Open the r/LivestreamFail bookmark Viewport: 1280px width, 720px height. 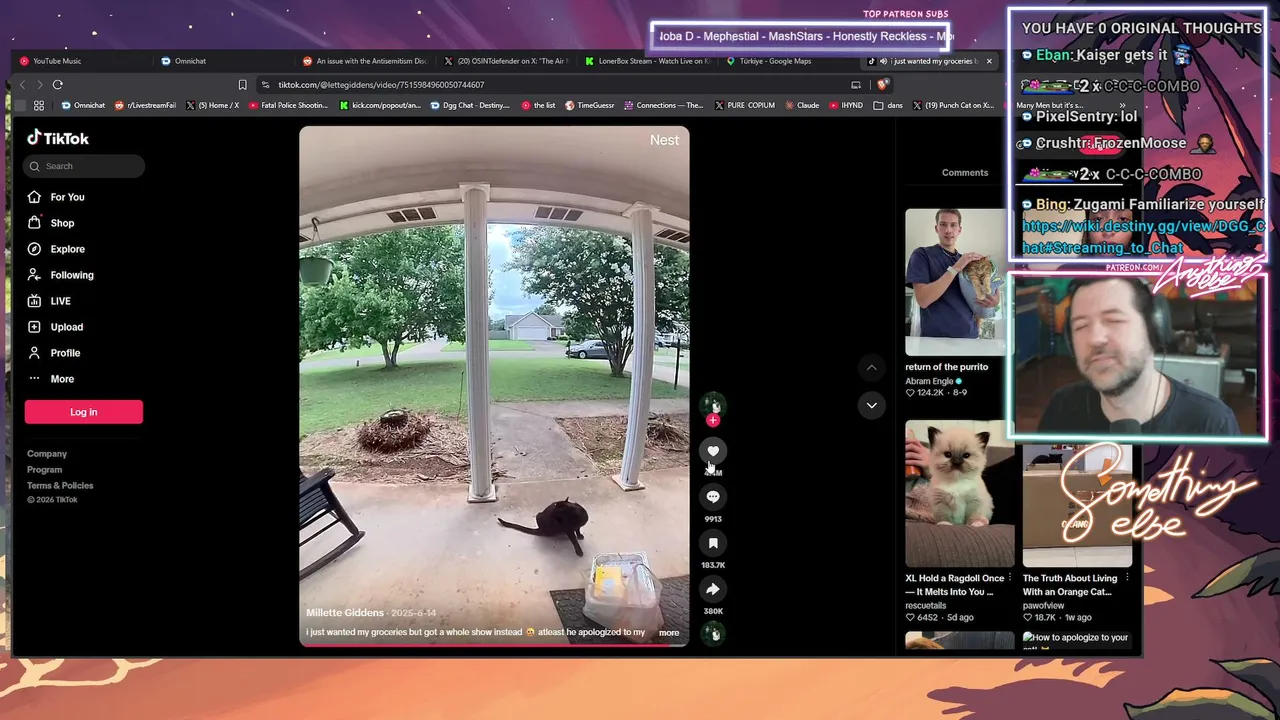click(x=146, y=105)
